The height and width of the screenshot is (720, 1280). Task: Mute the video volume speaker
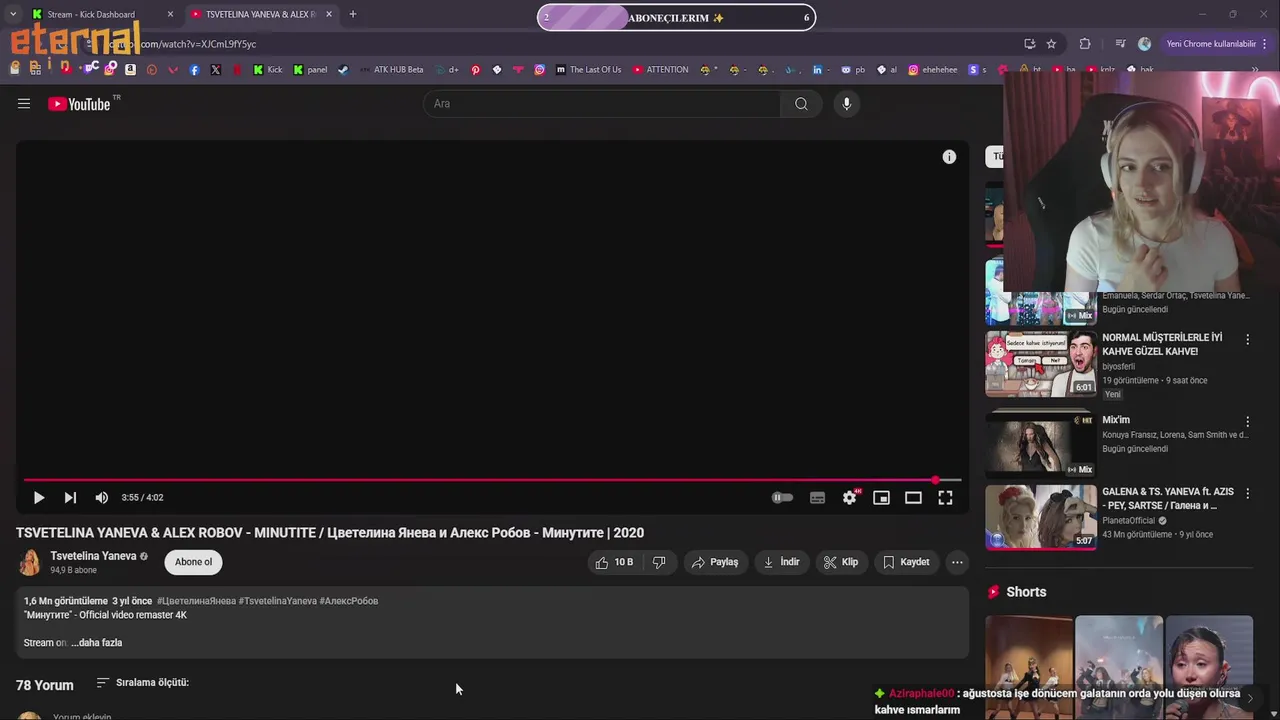coord(101,497)
